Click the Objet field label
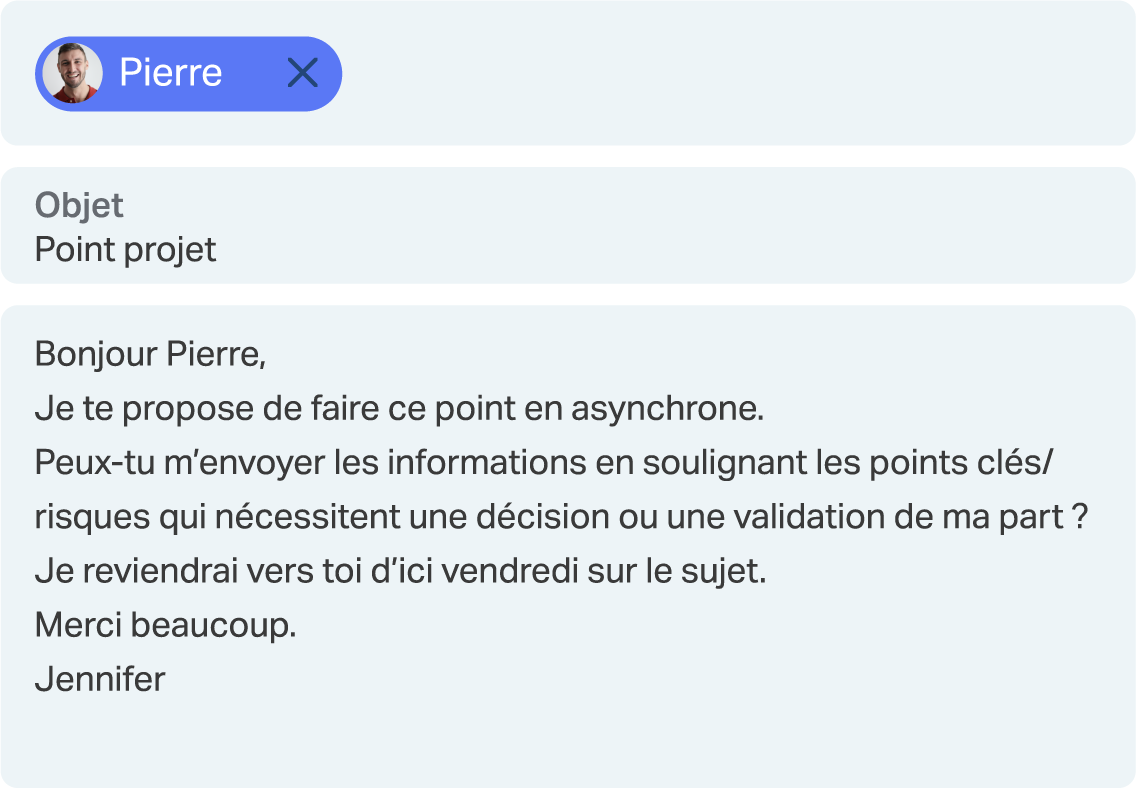1136x788 pixels. pyautogui.click(x=79, y=205)
